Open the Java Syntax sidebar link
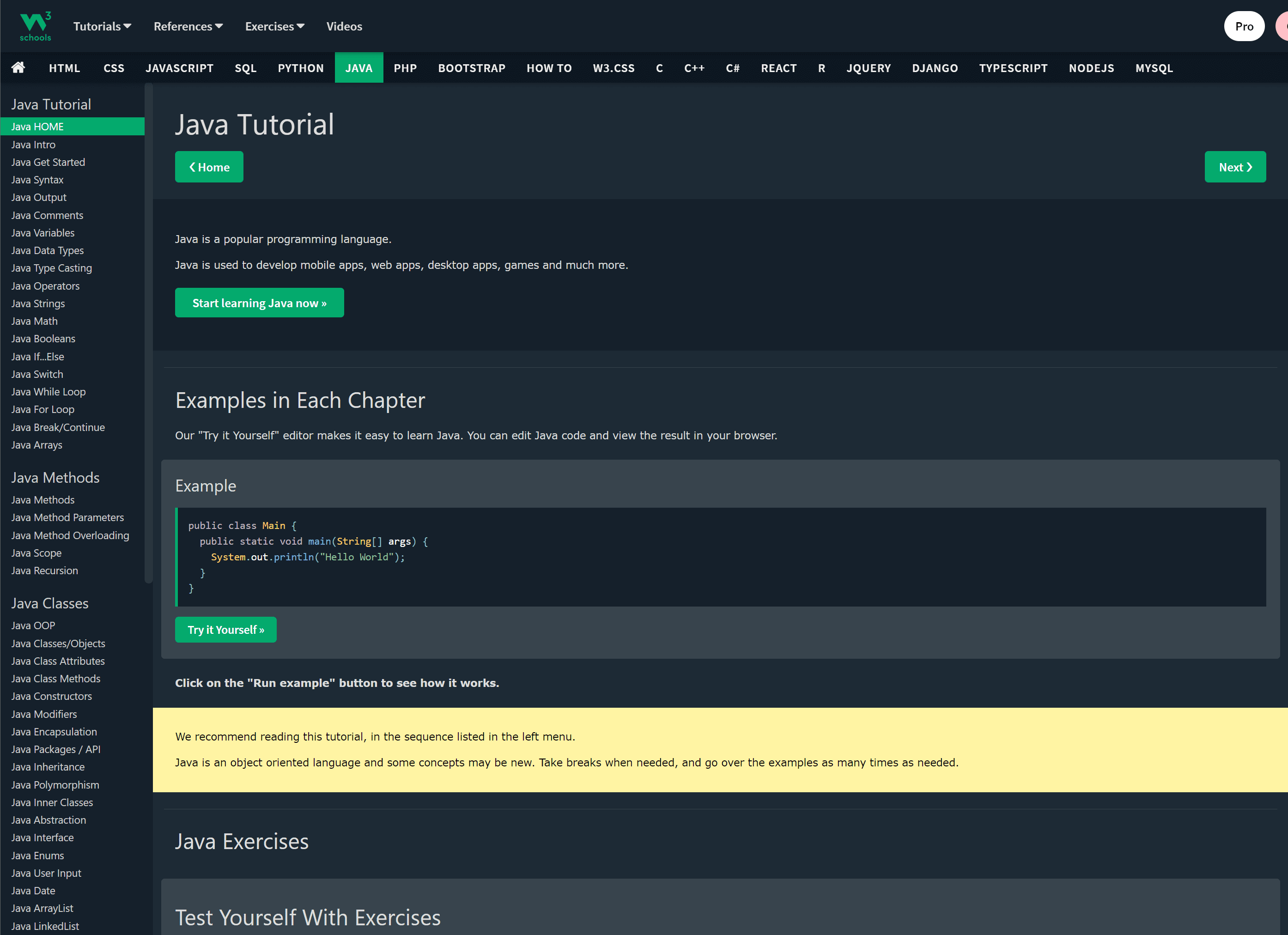Image resolution: width=1288 pixels, height=935 pixels. pos(37,180)
